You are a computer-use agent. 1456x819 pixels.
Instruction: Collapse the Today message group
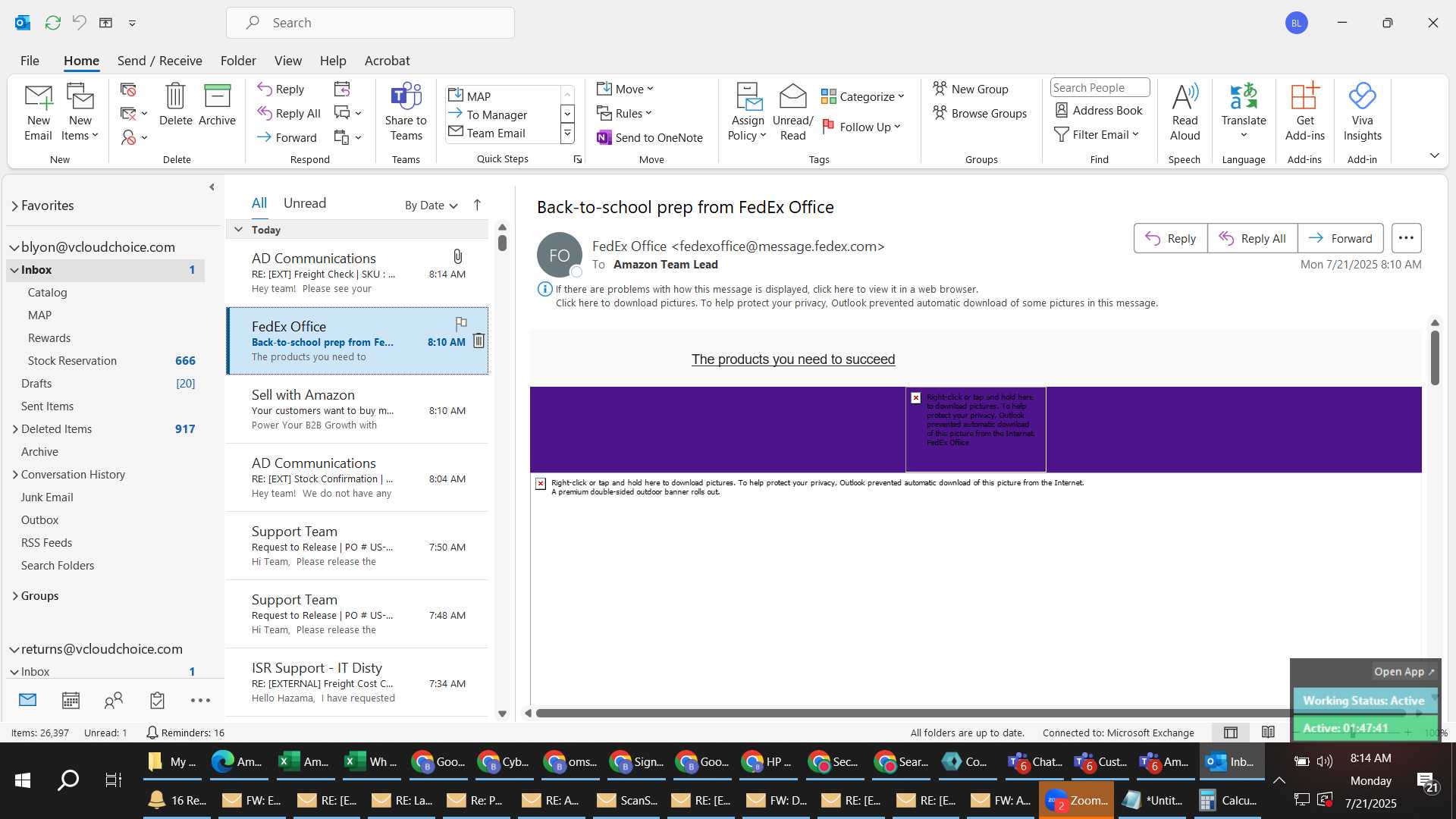point(238,229)
